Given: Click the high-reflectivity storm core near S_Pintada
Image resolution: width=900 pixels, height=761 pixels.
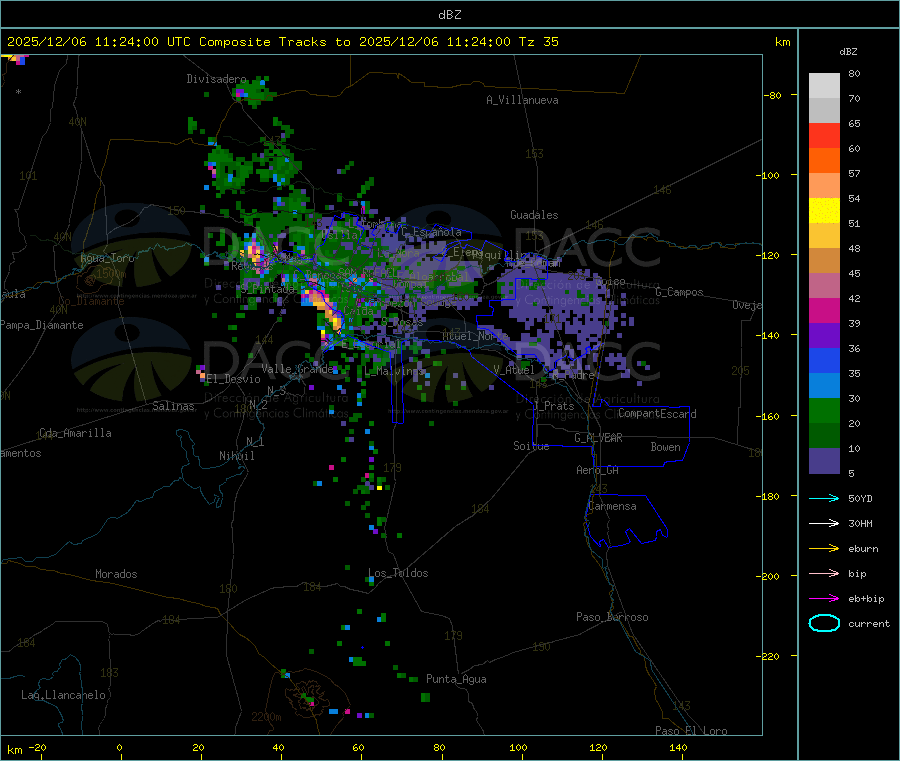Looking at the screenshot, I should point(324,308).
